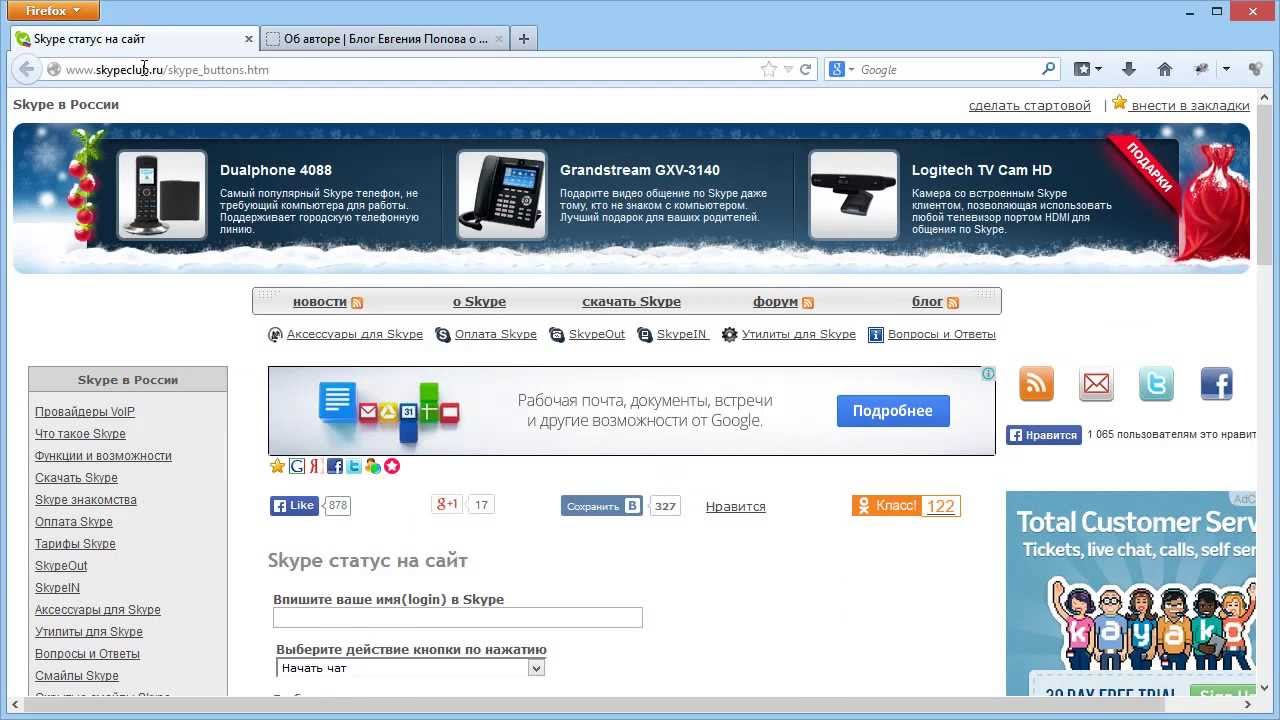Viewport: 1280px width, 720px height.
Task: Click the AdChoices info icon on Google banner
Action: (x=988, y=374)
